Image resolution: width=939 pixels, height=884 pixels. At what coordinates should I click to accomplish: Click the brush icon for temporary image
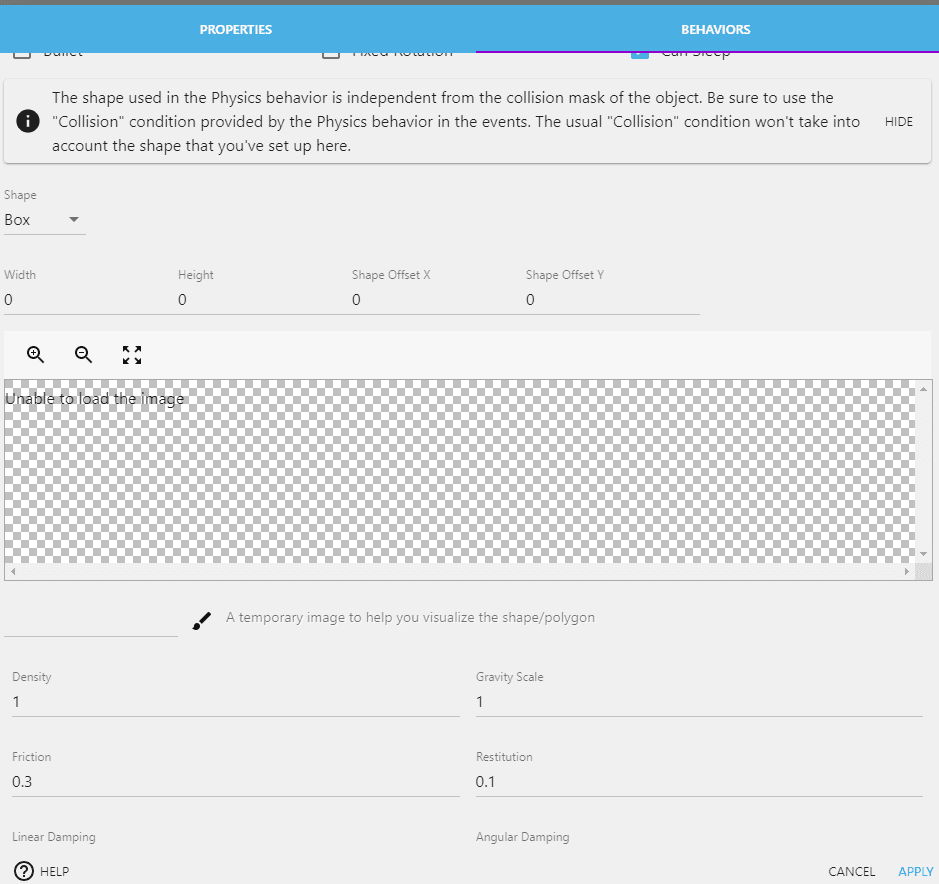point(201,622)
